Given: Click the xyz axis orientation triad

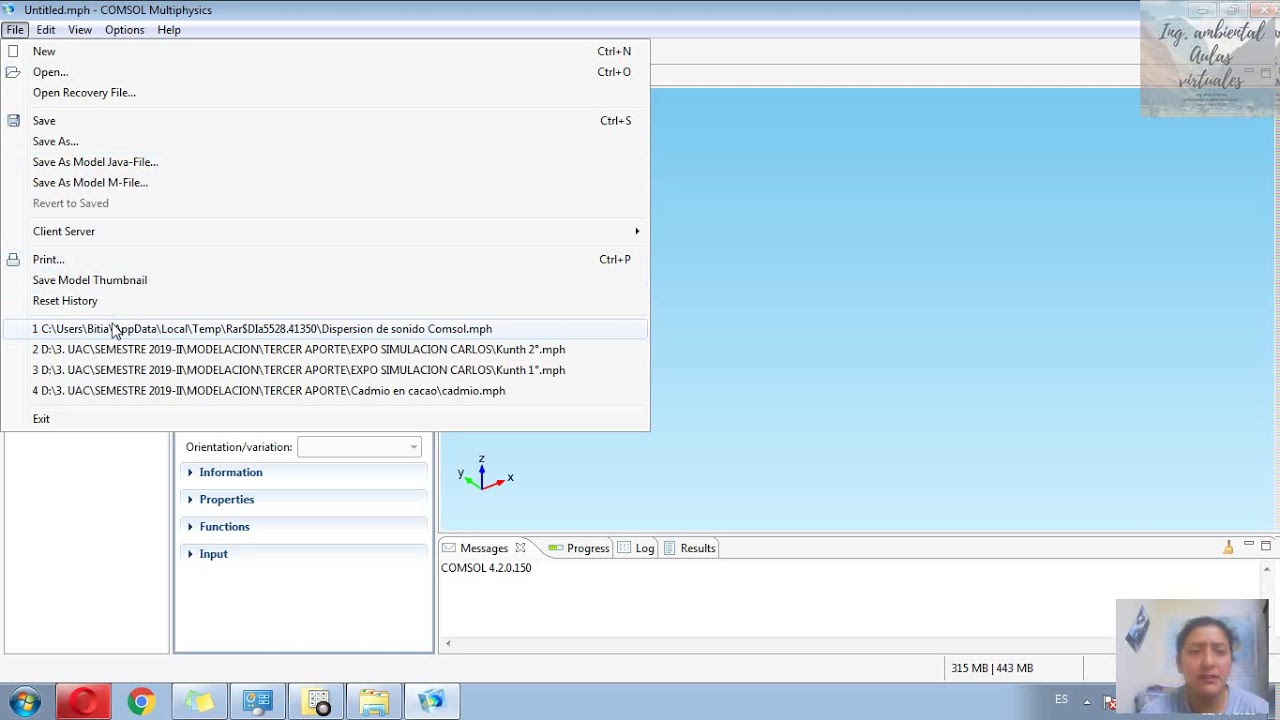Looking at the screenshot, I should [x=485, y=474].
